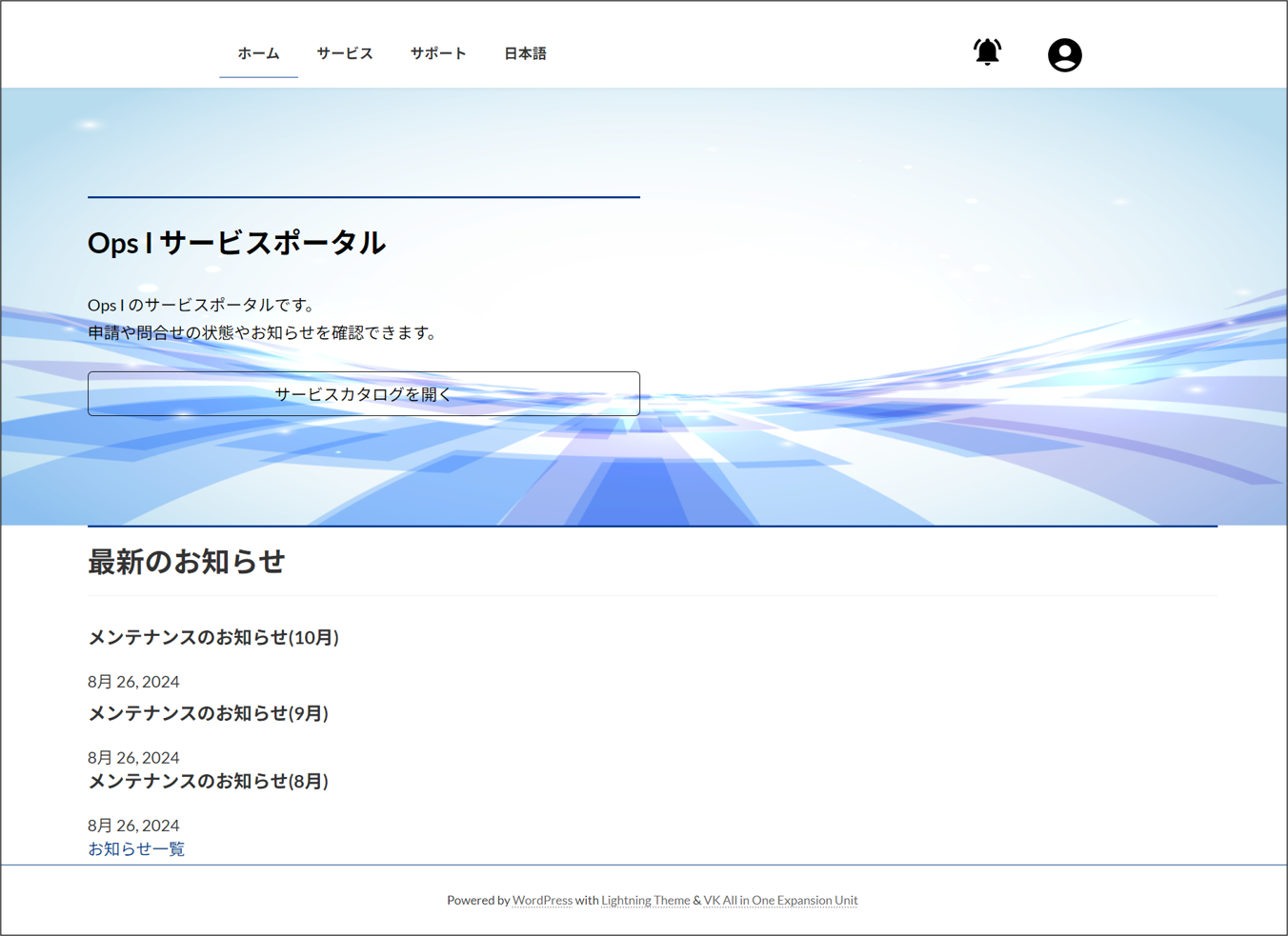Click the サービスカタログを開く button

pos(363,394)
